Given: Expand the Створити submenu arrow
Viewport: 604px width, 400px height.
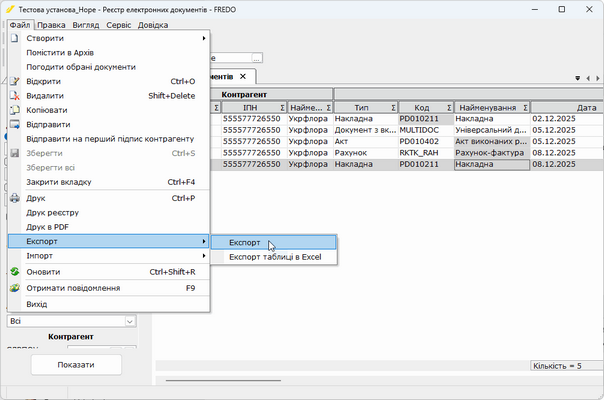Looking at the screenshot, I should (204, 38).
